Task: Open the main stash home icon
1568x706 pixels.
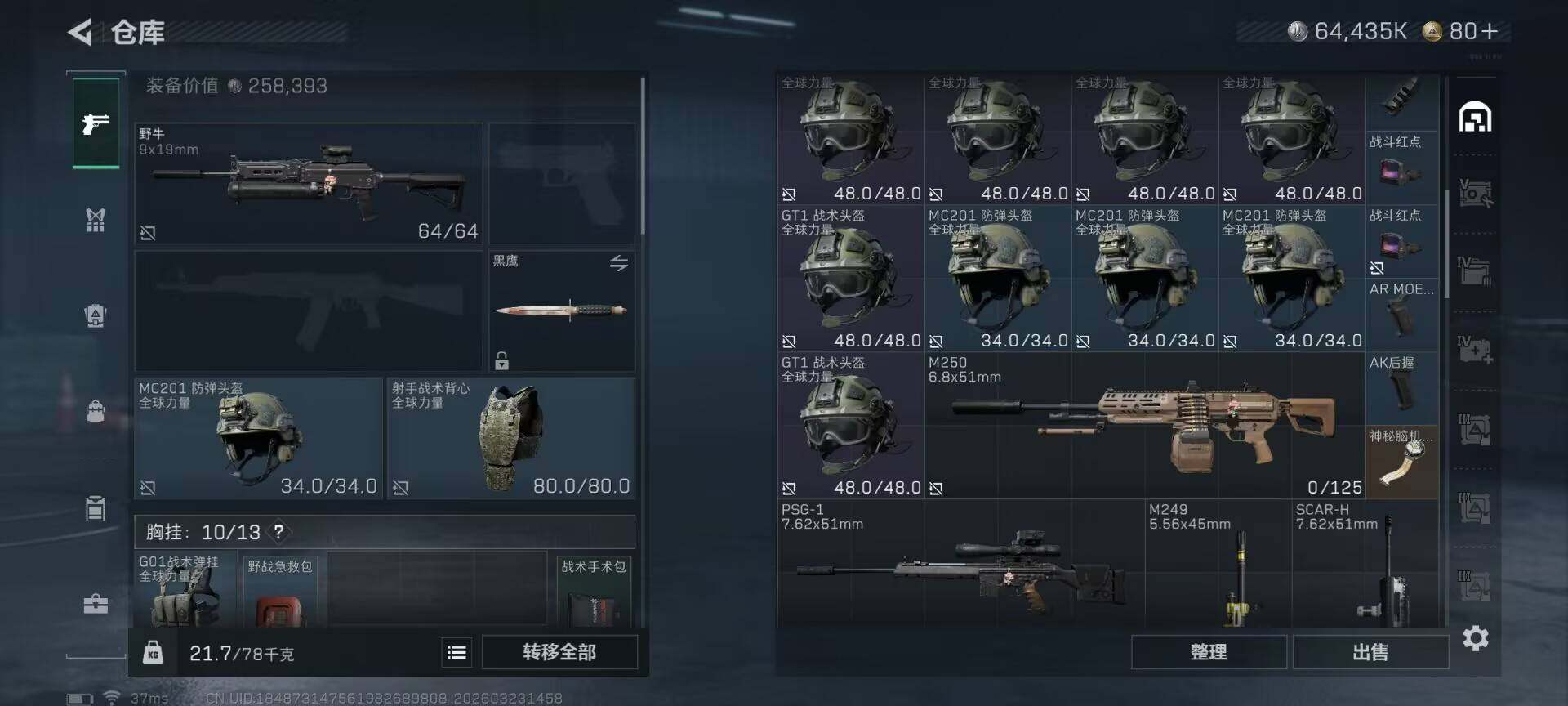Action: tap(1475, 117)
